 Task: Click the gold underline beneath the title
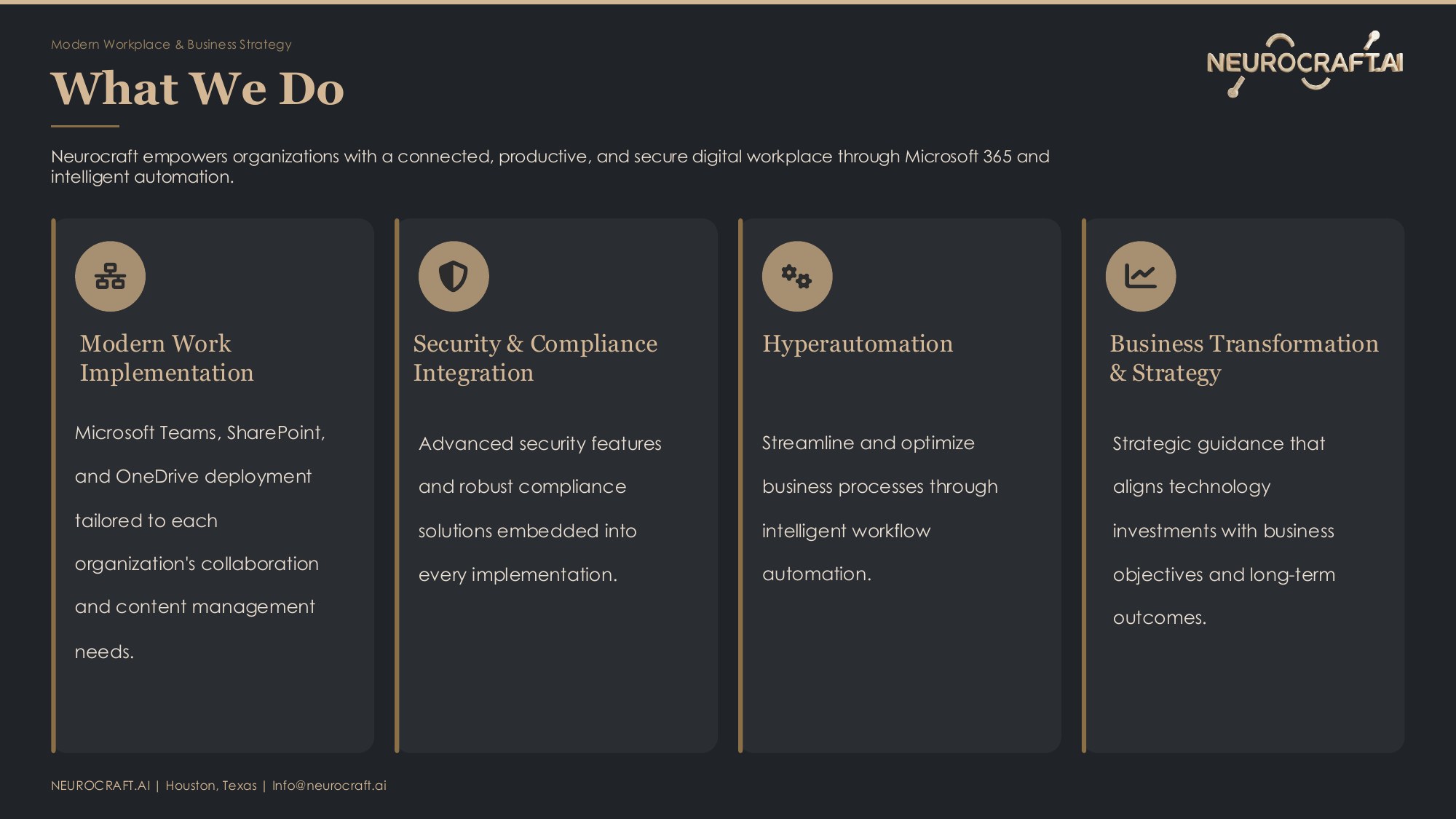tap(85, 126)
